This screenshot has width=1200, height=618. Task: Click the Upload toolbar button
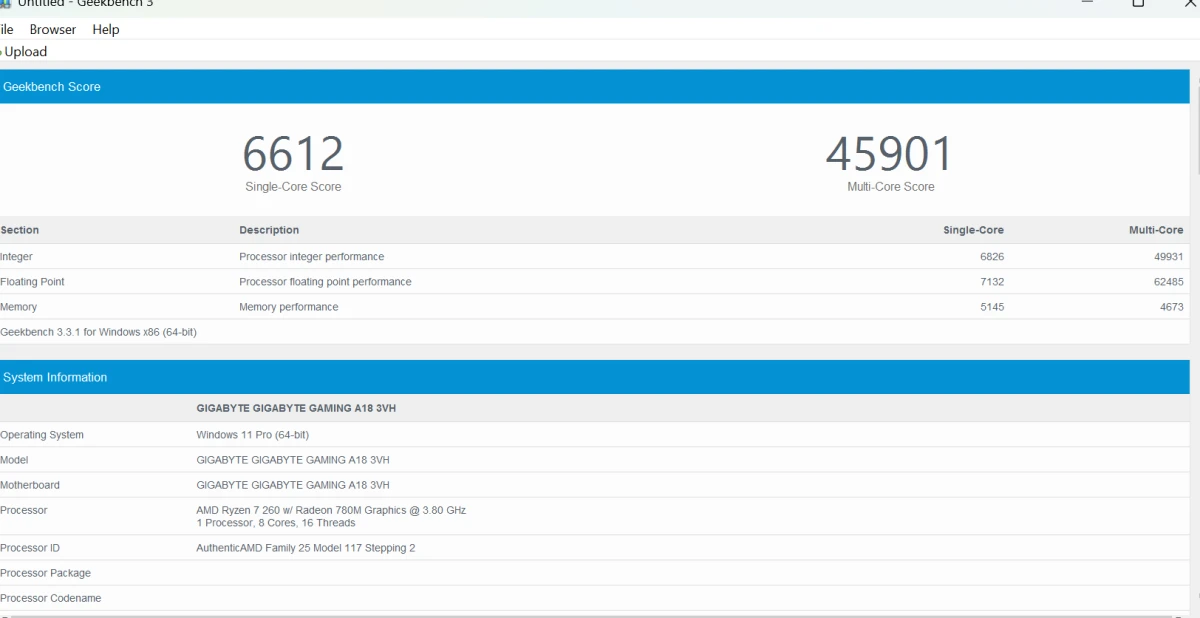(25, 52)
